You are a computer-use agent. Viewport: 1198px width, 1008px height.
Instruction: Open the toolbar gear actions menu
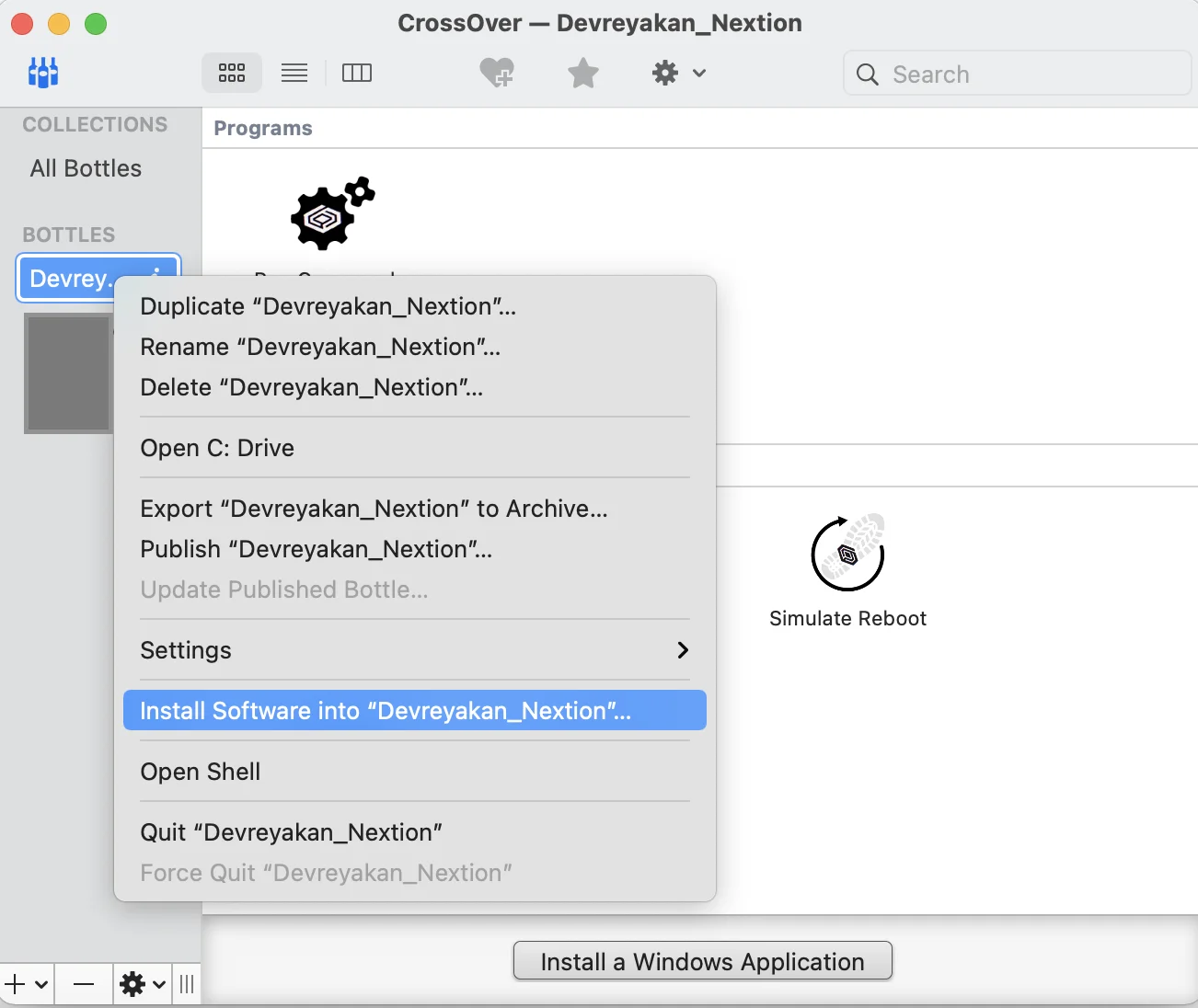(679, 73)
